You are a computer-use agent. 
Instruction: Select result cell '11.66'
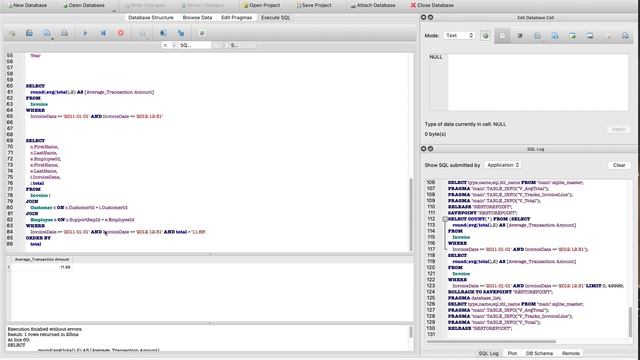42,267
